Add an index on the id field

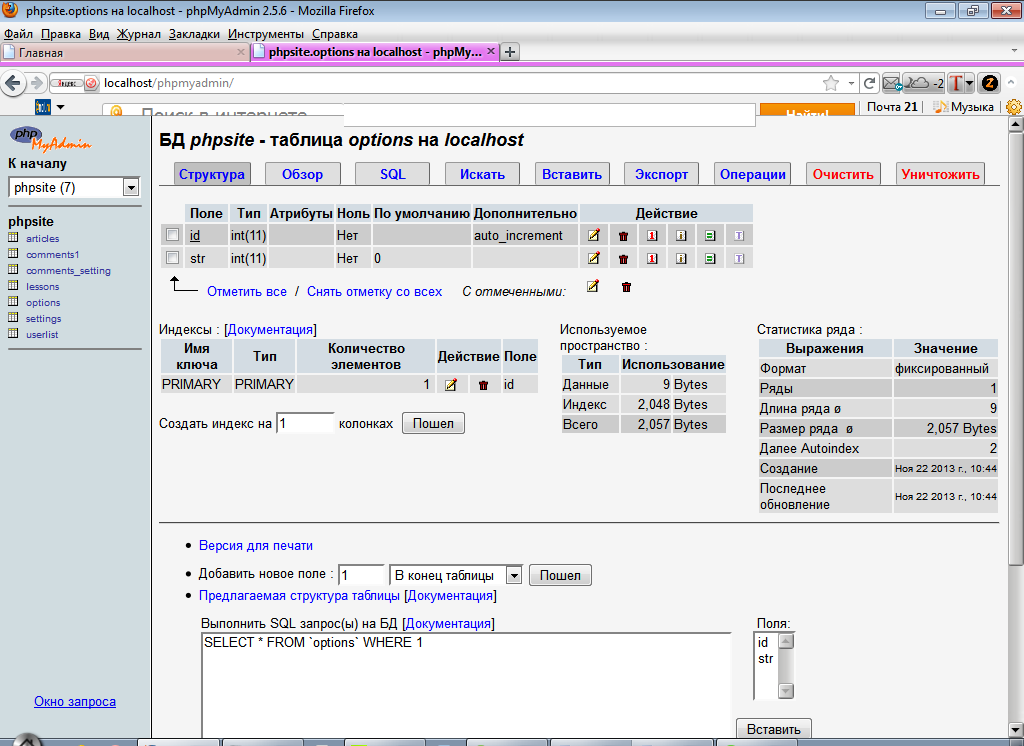click(681, 236)
